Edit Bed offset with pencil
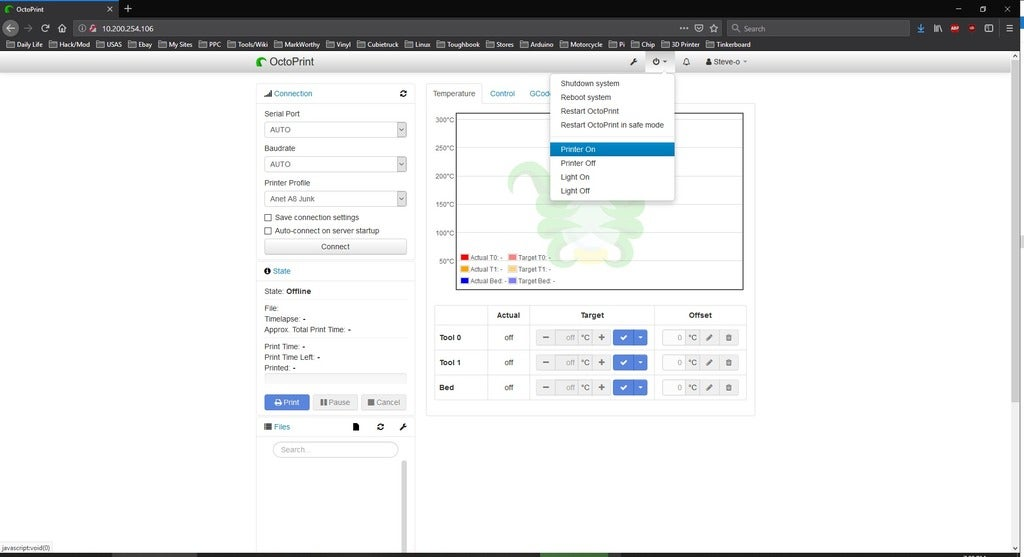The height and width of the screenshot is (557, 1024). click(709, 387)
